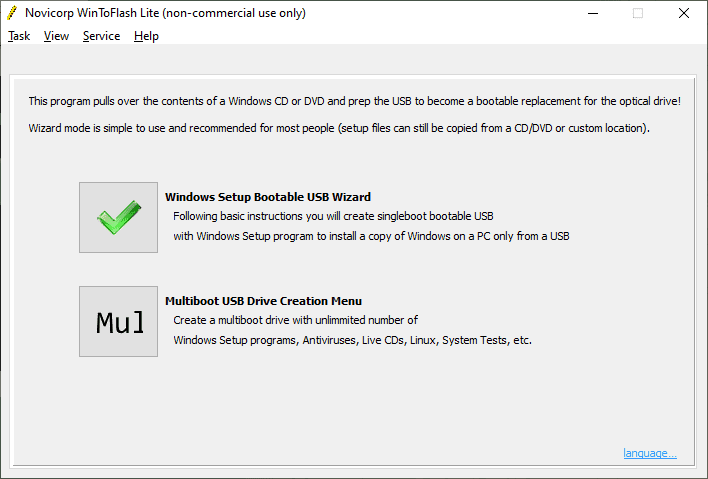Select the Windows Setup Bootable USB Wizard heading
The height and width of the screenshot is (479, 708).
(268, 197)
